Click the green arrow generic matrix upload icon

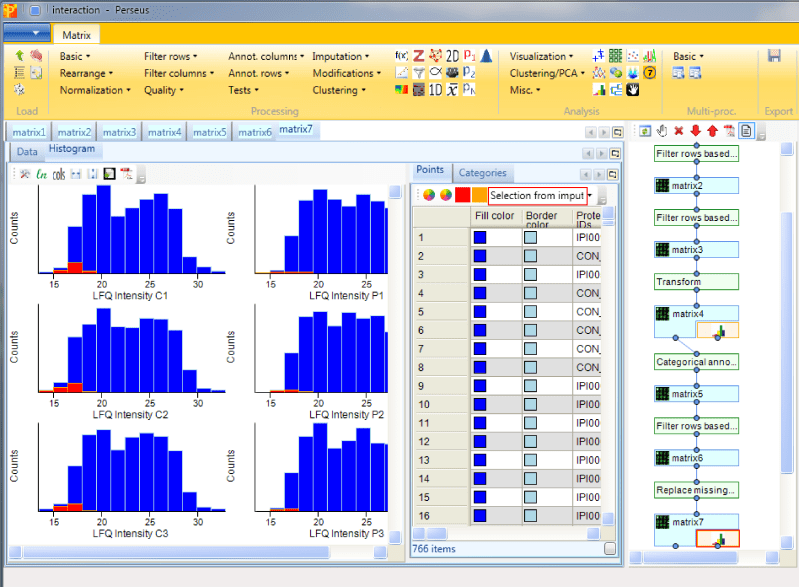click(19, 56)
